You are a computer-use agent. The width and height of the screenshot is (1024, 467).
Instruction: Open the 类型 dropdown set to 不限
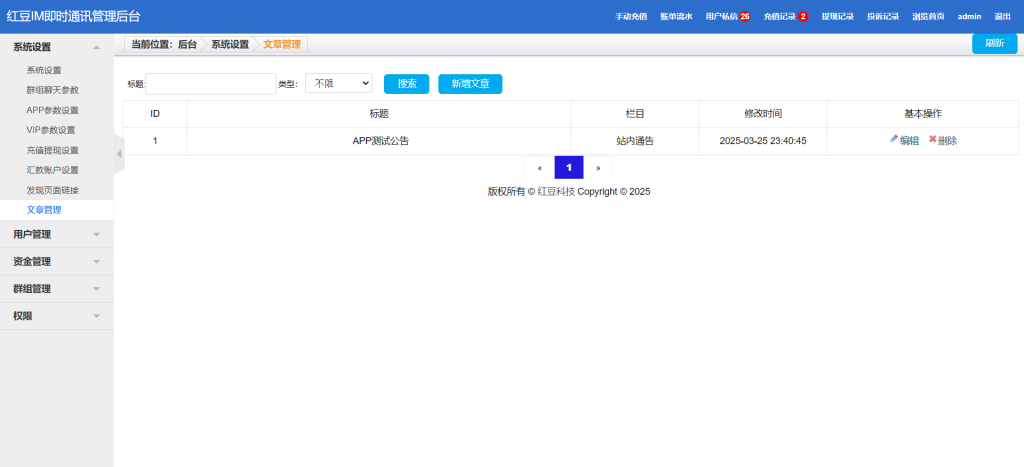338,84
